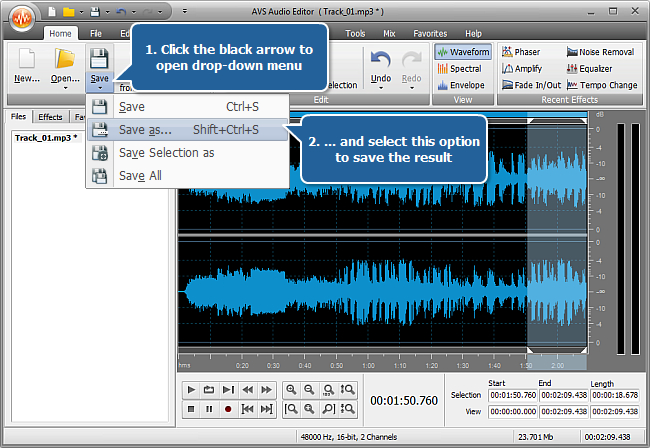The width and height of the screenshot is (650, 448).
Task: Click quick access Save icon
Action: [95, 12]
